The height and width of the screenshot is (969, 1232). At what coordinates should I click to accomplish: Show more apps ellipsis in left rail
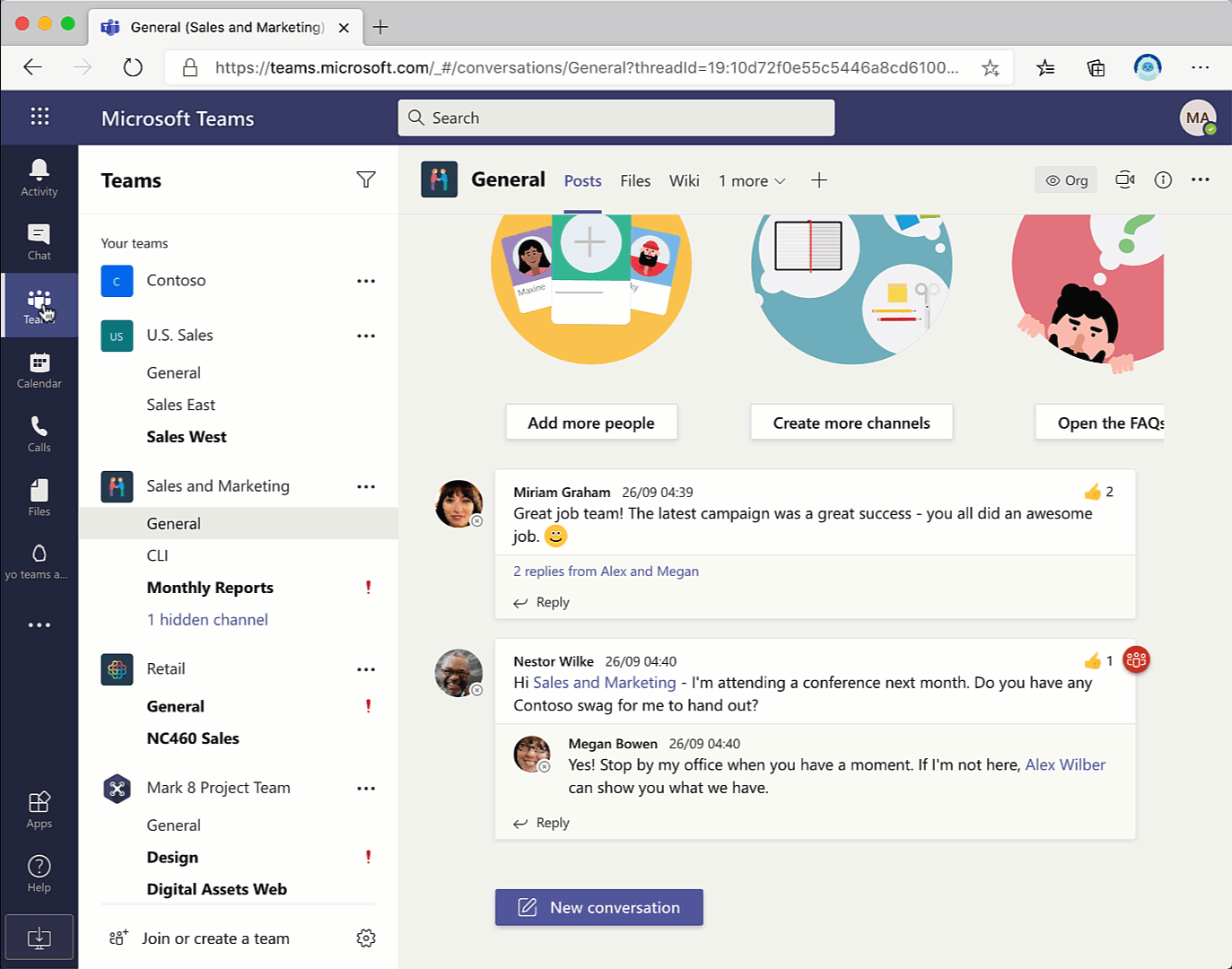[39, 624]
